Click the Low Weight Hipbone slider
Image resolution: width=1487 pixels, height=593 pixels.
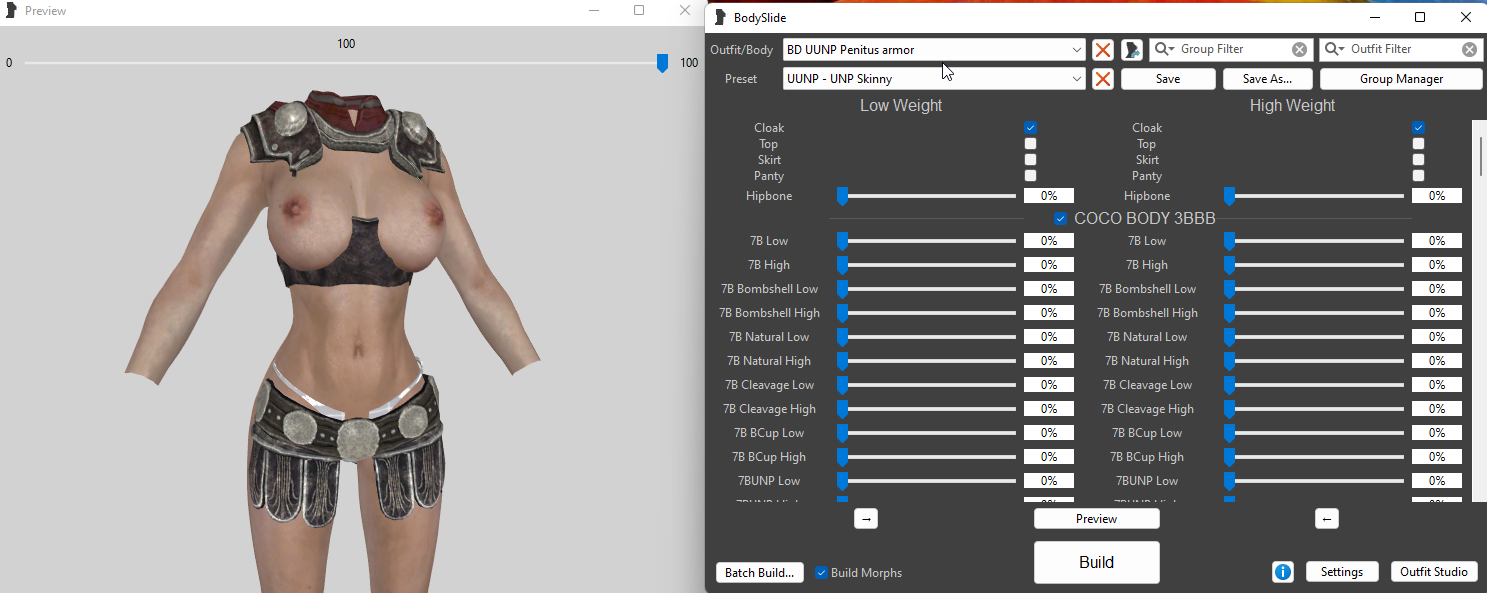click(x=927, y=196)
